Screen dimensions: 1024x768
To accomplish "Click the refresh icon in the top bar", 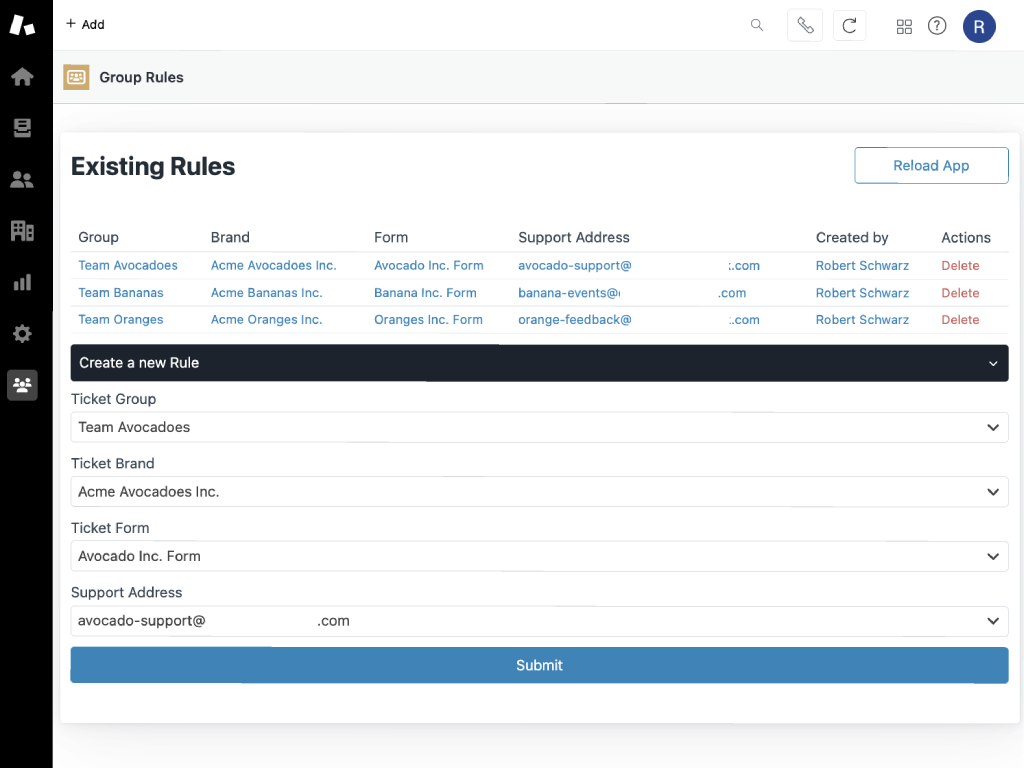I will tap(849, 25).
